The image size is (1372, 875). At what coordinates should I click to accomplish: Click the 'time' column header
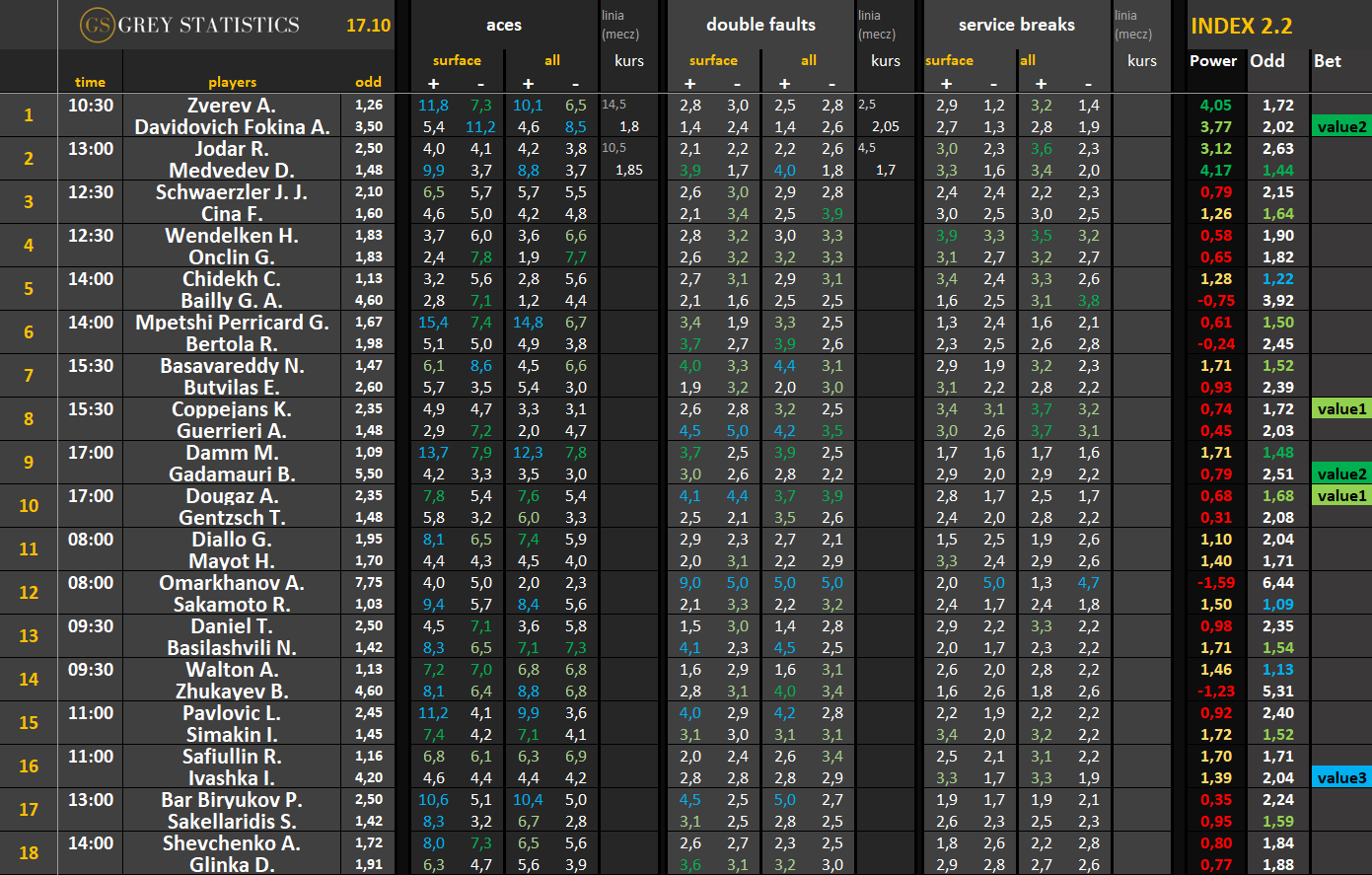[x=90, y=82]
